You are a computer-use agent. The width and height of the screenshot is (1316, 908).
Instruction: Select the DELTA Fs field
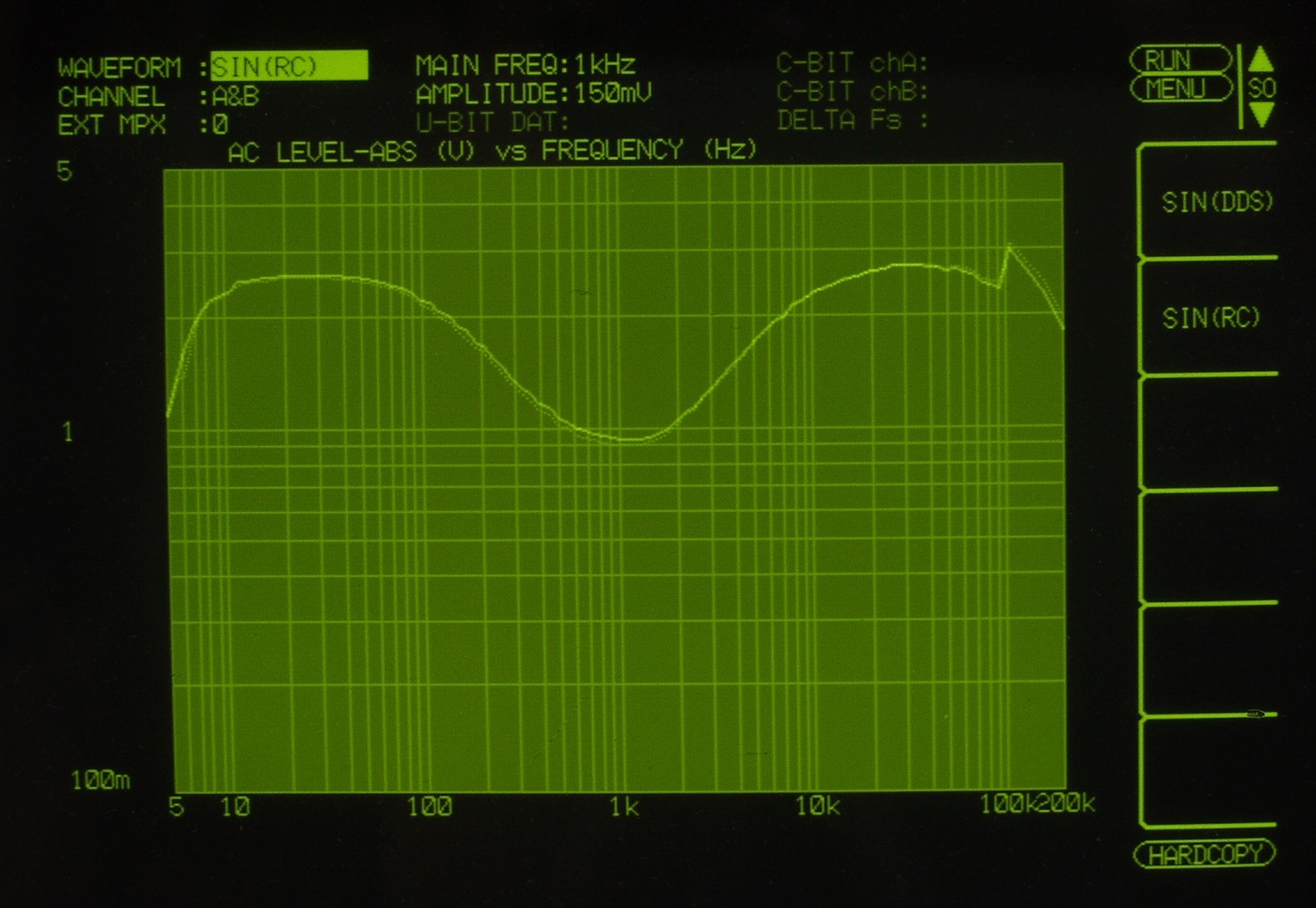click(x=852, y=120)
